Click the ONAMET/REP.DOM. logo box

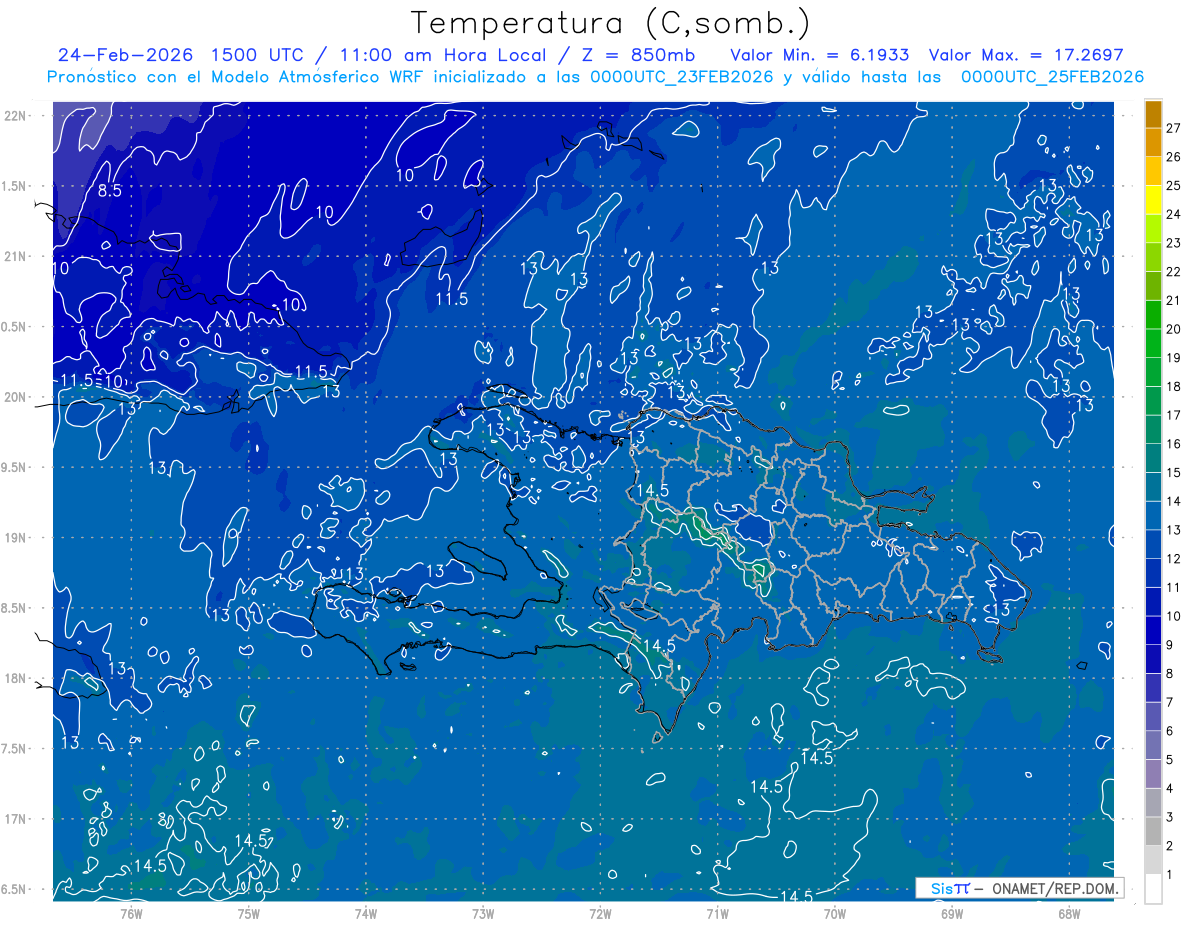point(1019,888)
